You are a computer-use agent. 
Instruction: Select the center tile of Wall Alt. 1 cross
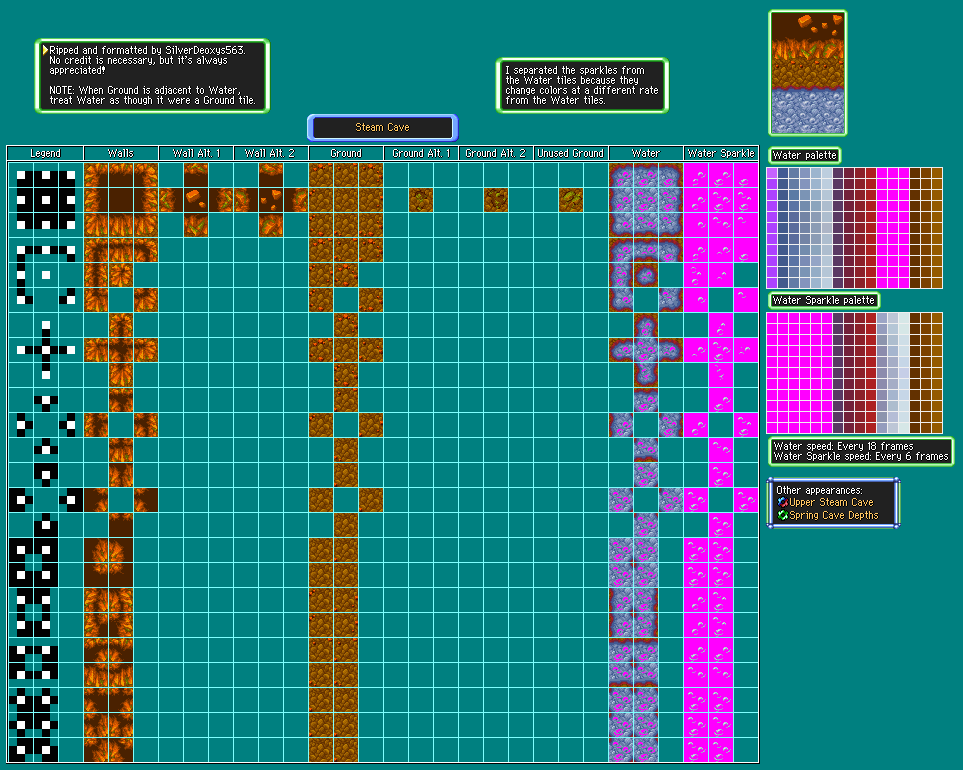(196, 200)
